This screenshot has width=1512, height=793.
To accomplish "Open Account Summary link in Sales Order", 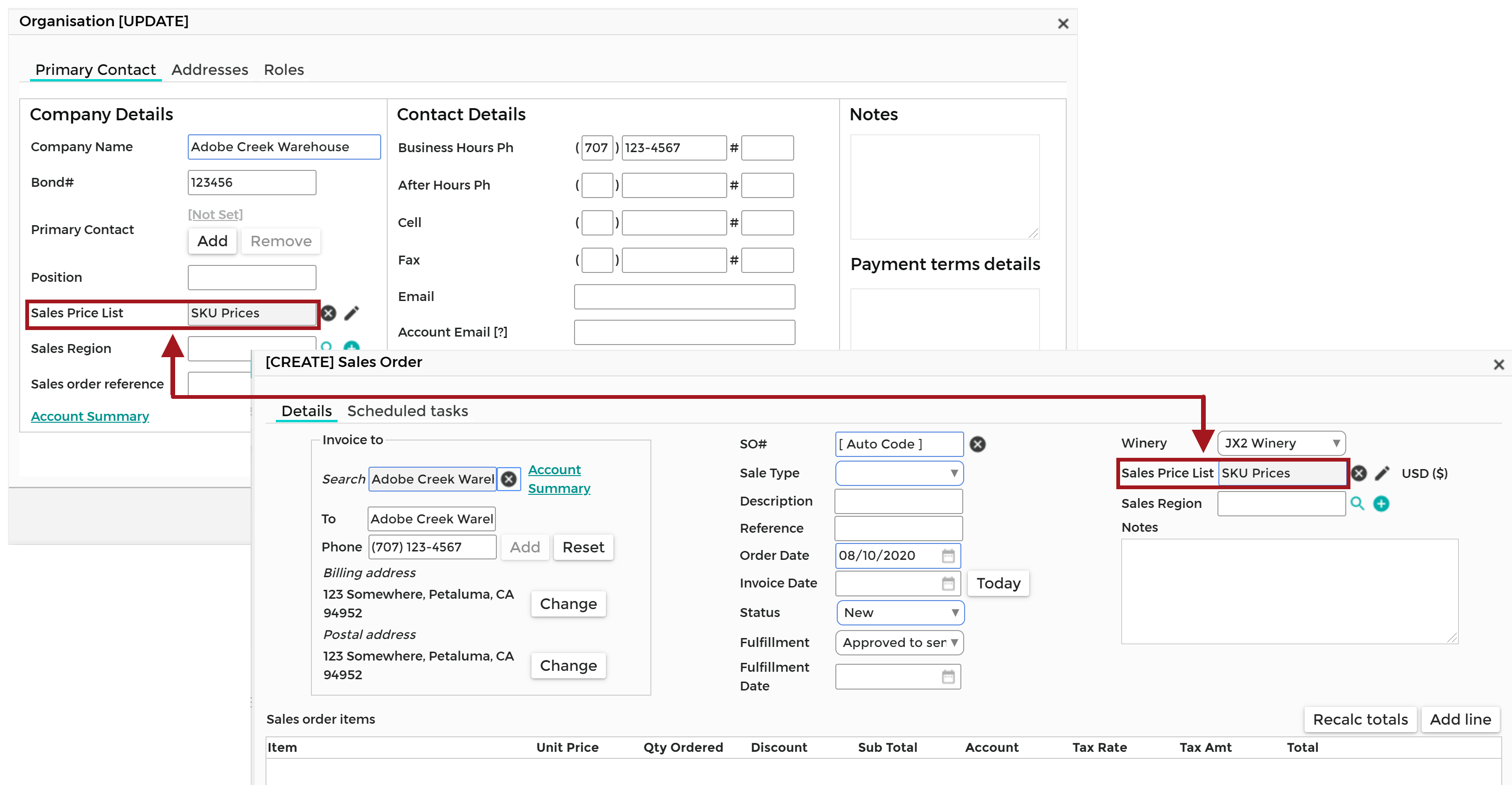I will 559,479.
